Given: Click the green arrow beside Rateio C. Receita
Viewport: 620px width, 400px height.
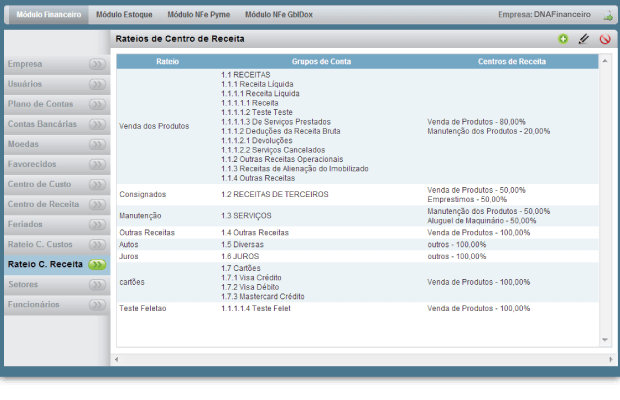Looking at the screenshot, I should point(96,264).
